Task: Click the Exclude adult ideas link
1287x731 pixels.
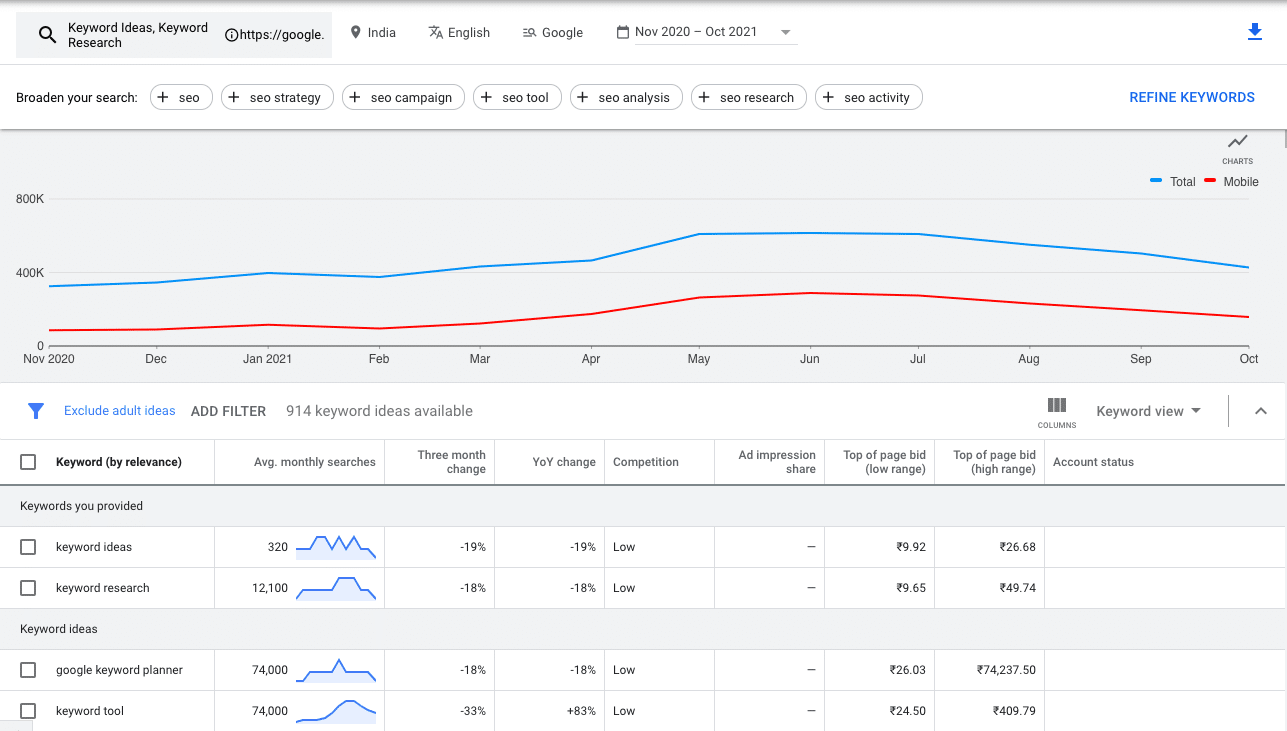Action: [119, 410]
